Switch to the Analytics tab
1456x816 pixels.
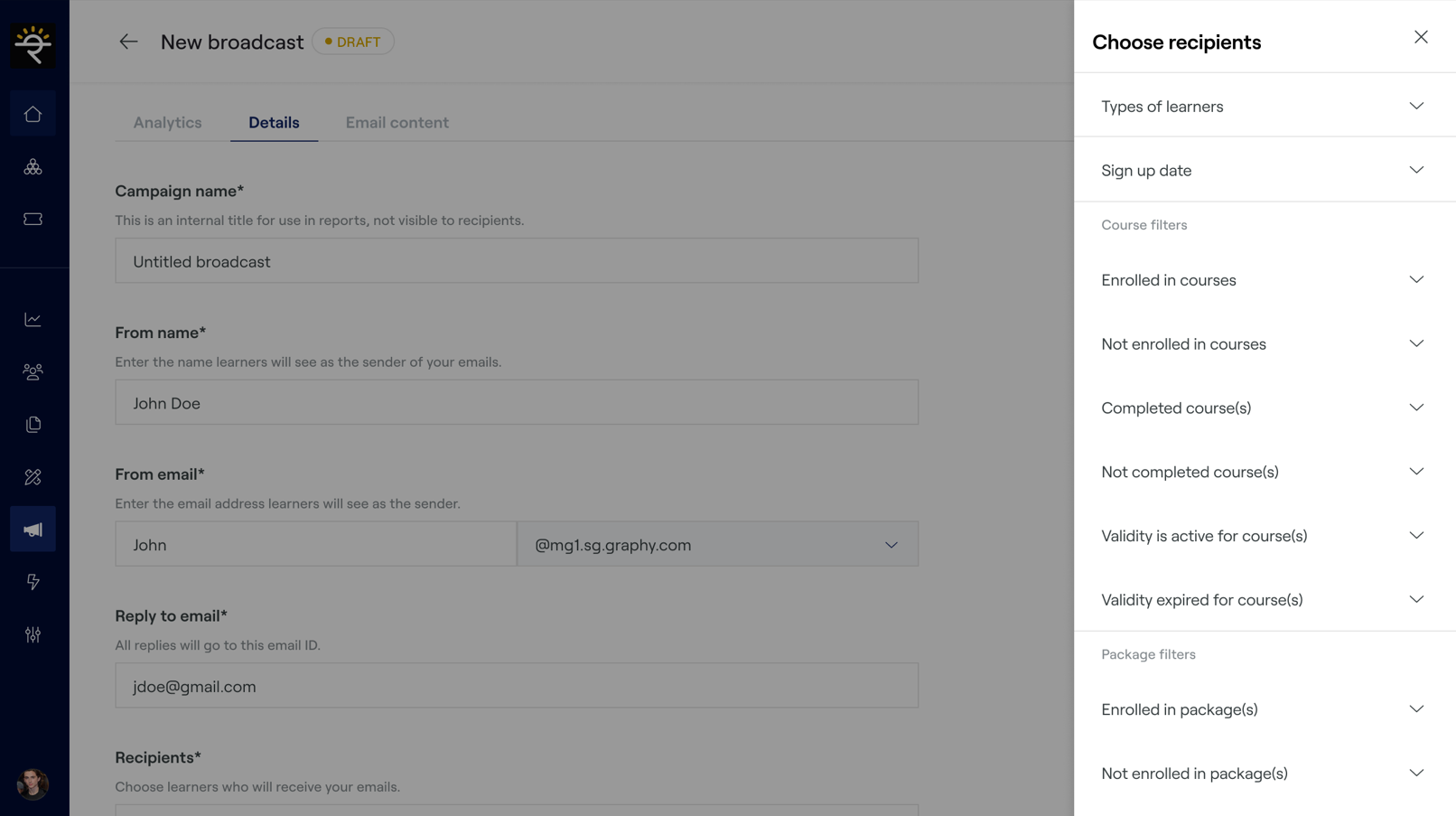167,123
